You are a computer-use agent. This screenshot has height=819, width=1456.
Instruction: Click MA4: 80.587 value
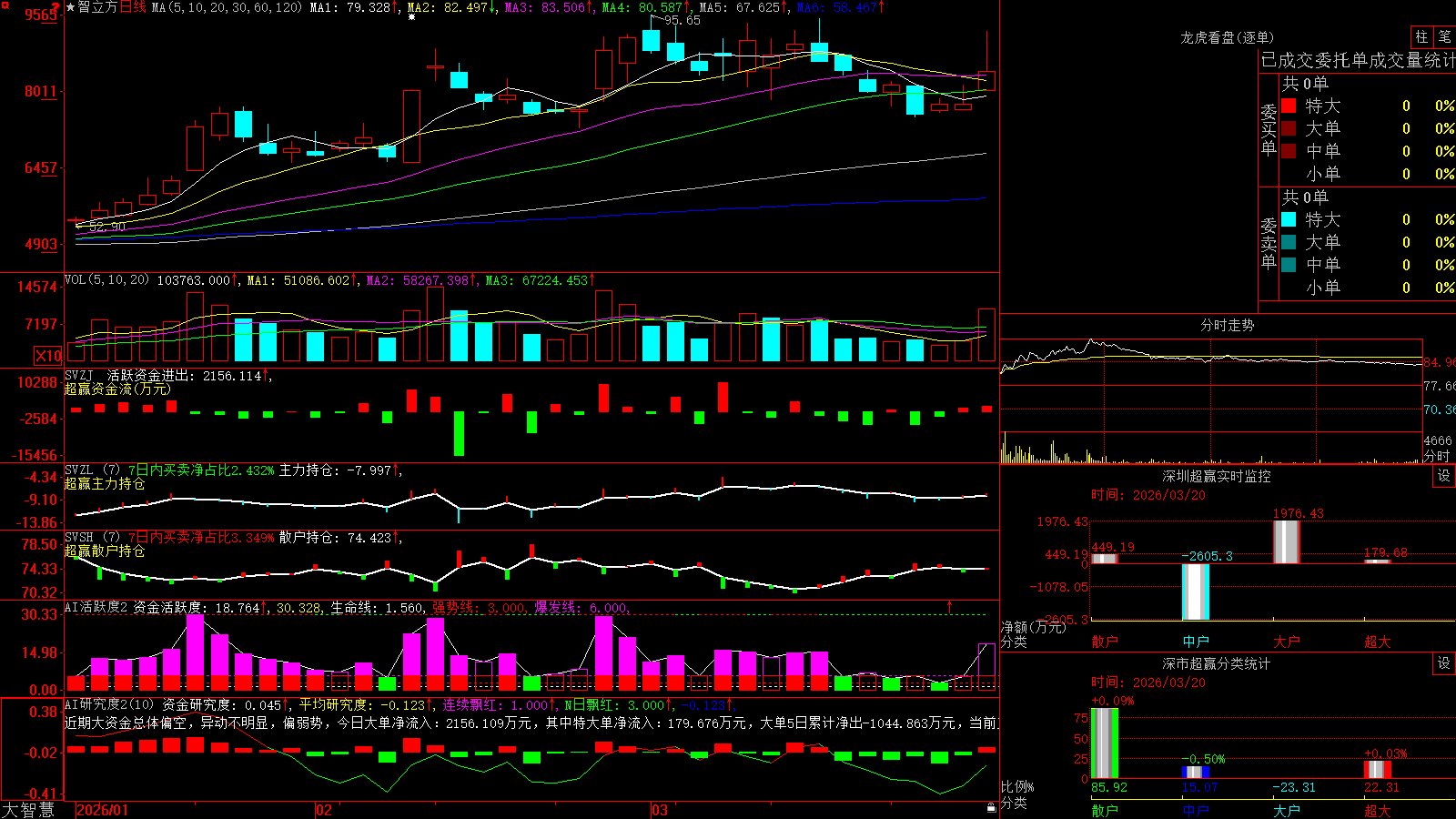(642, 7)
